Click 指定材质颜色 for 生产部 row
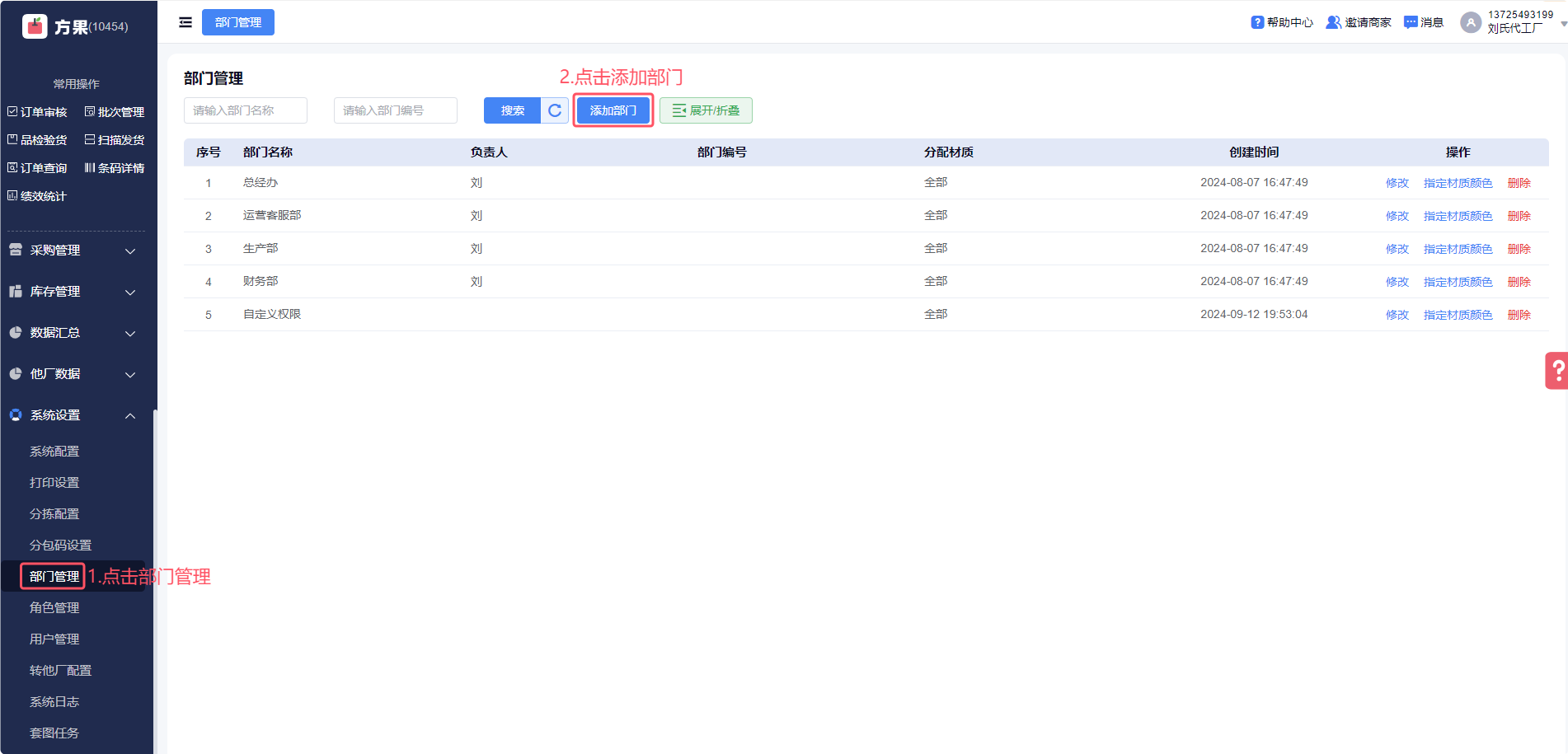The height and width of the screenshot is (754, 1568). (1458, 249)
